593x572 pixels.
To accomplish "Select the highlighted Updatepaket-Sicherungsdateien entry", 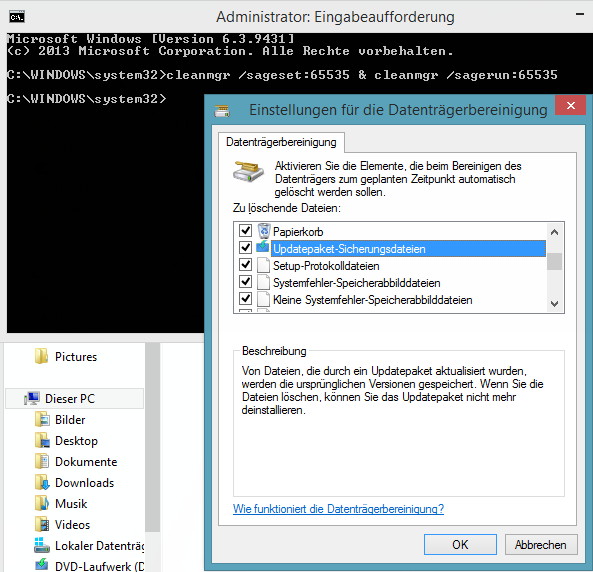I will (x=408, y=249).
